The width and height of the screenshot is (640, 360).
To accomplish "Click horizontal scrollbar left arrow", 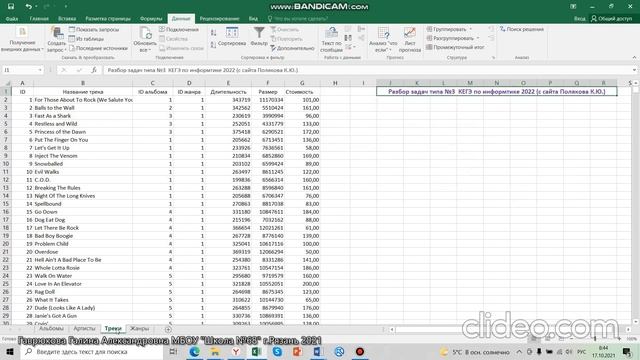I will 391,329.
